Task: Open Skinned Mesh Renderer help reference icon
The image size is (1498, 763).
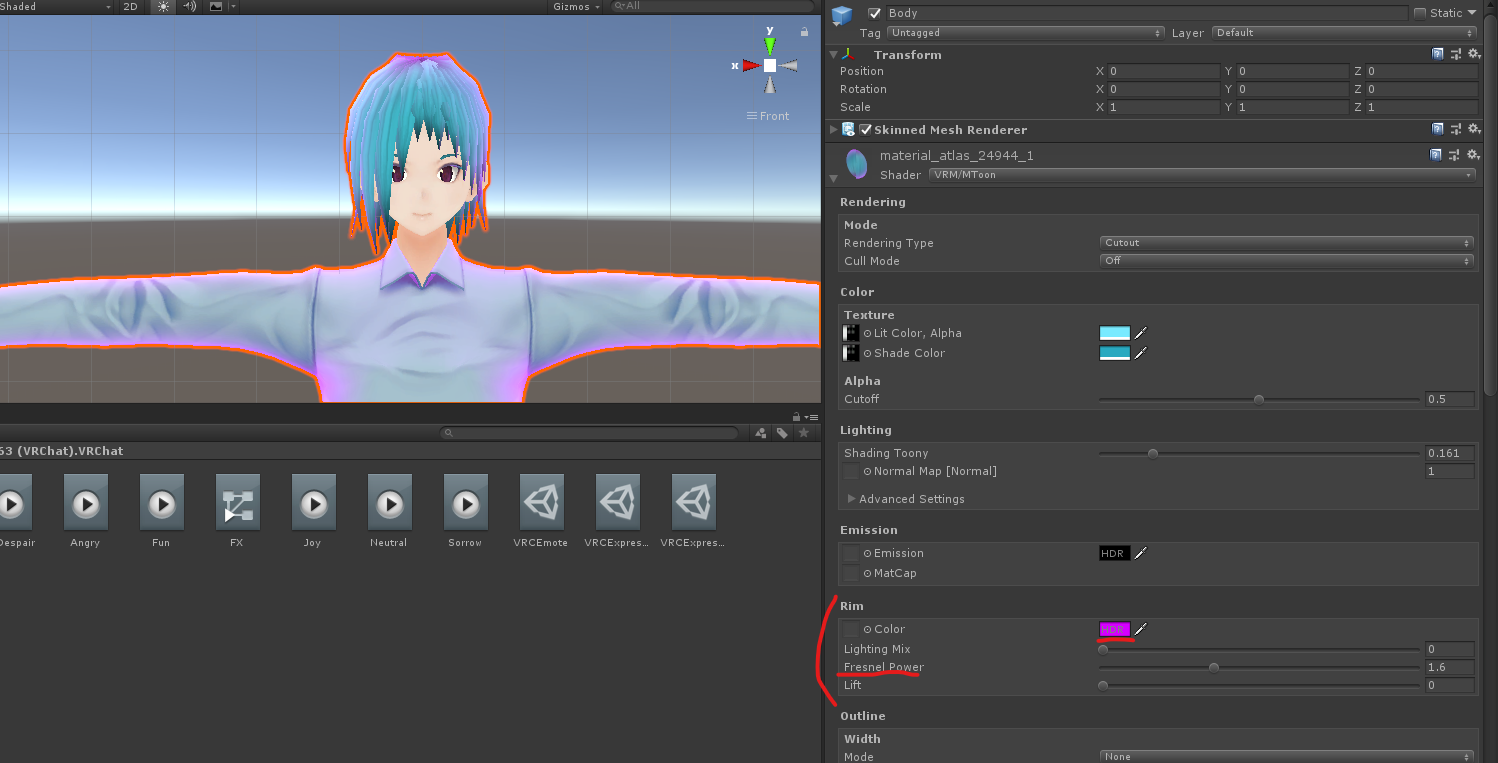Action: 1437,130
